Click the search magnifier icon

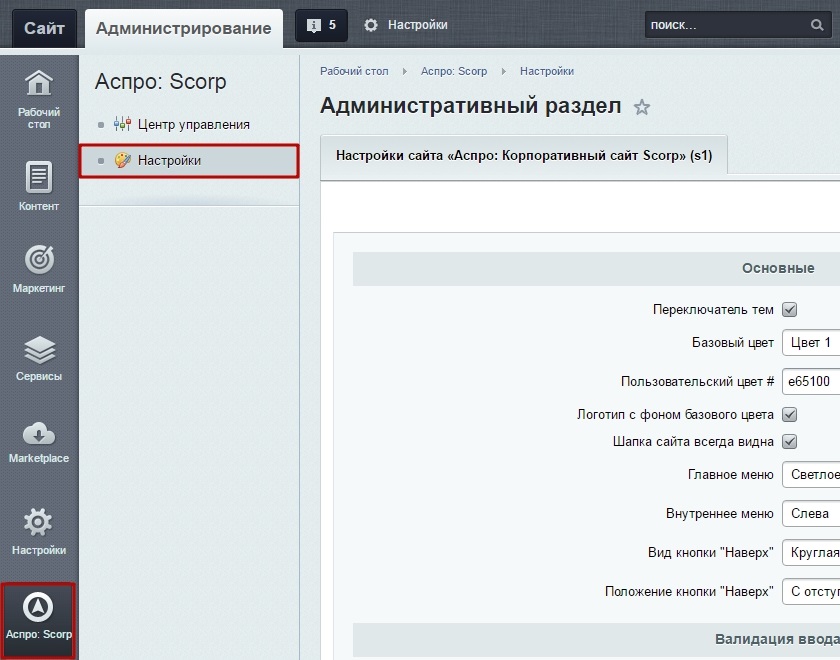tap(817, 25)
